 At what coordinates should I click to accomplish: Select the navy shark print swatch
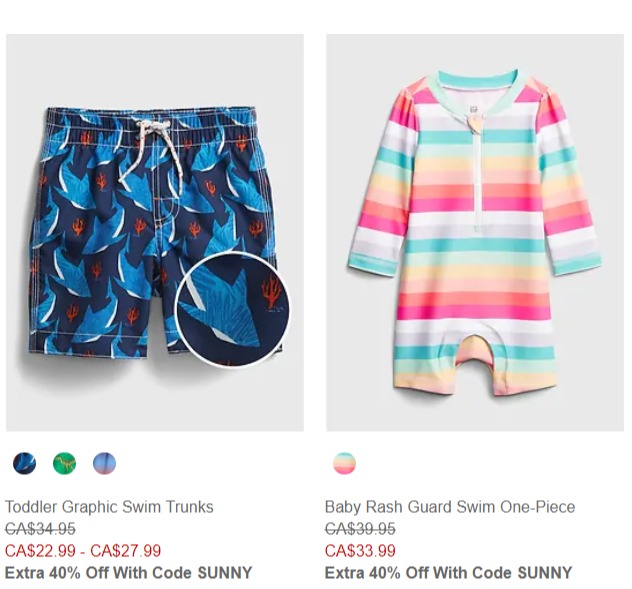(24, 463)
